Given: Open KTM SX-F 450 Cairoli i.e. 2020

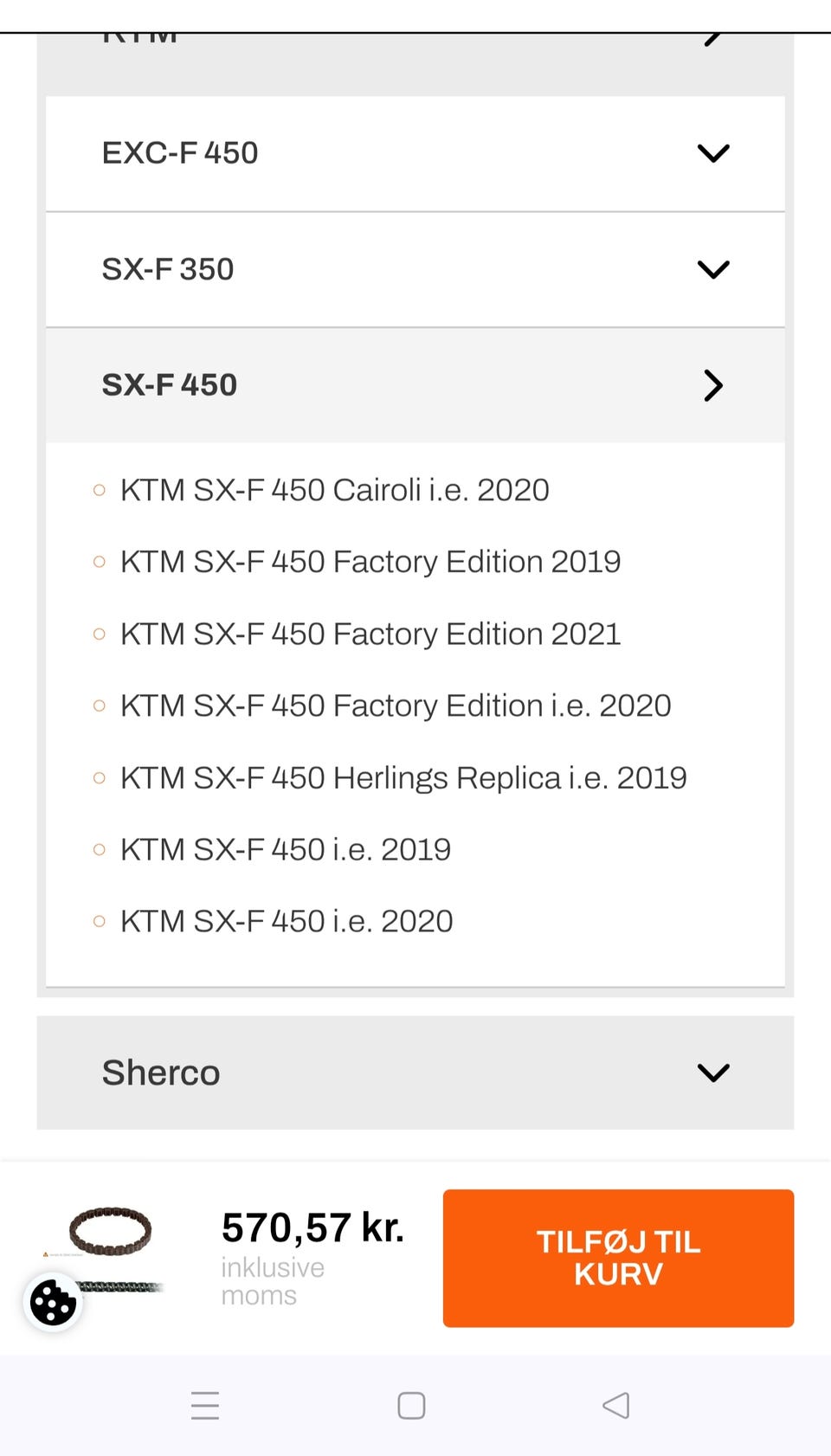Looking at the screenshot, I should pos(334,490).
